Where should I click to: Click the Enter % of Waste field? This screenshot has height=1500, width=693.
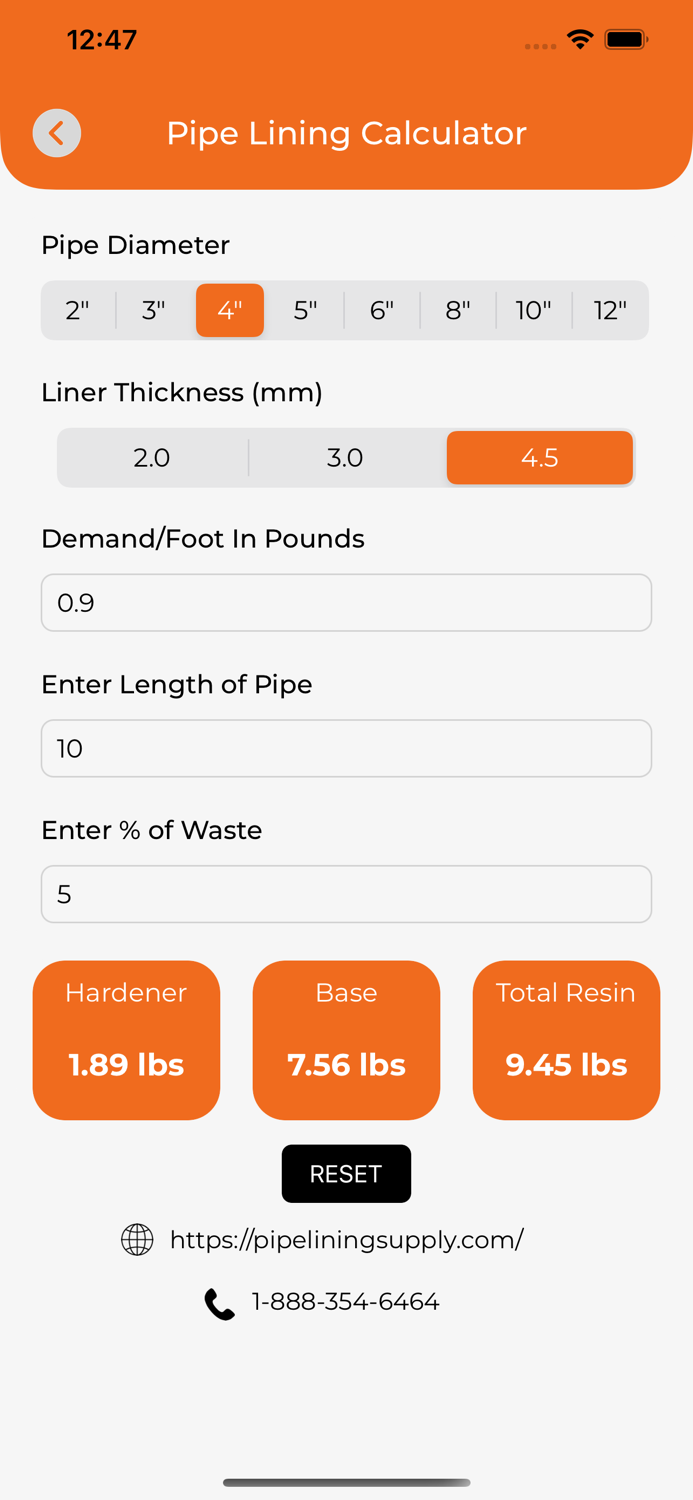point(346,894)
